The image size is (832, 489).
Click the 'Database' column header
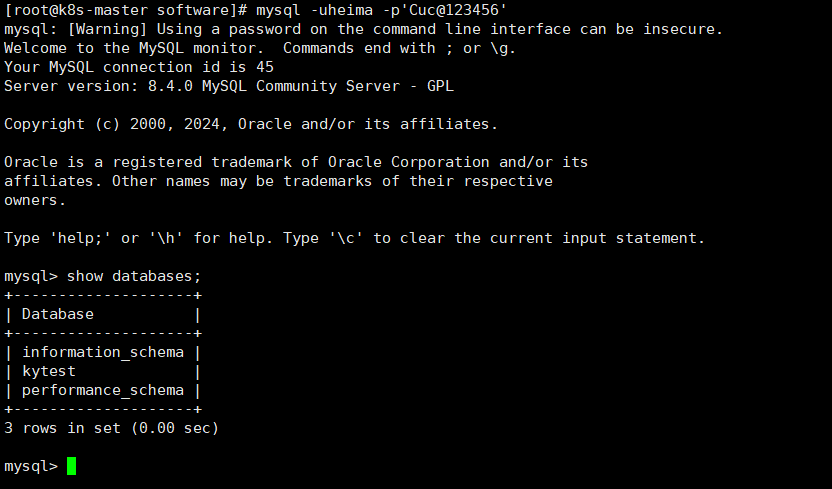[58, 314]
